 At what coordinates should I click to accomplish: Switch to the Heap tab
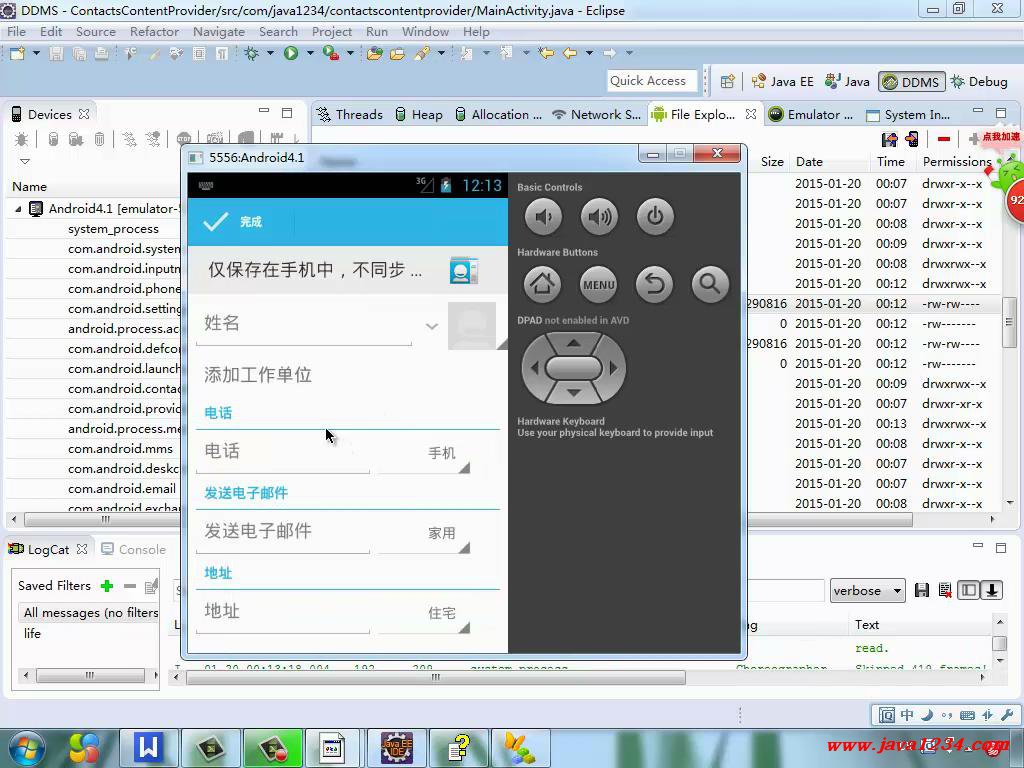click(418, 114)
